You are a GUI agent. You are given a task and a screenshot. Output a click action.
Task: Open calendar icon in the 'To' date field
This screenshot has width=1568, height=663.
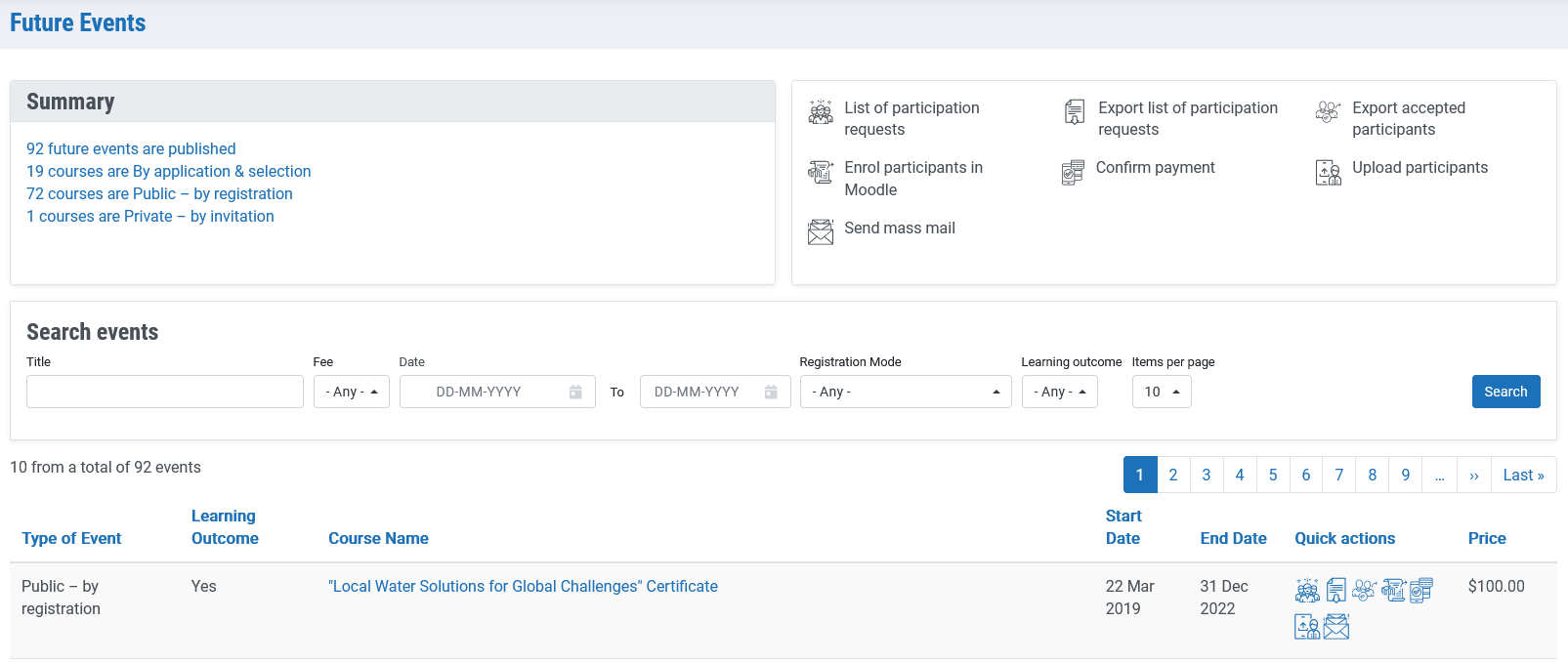click(771, 392)
